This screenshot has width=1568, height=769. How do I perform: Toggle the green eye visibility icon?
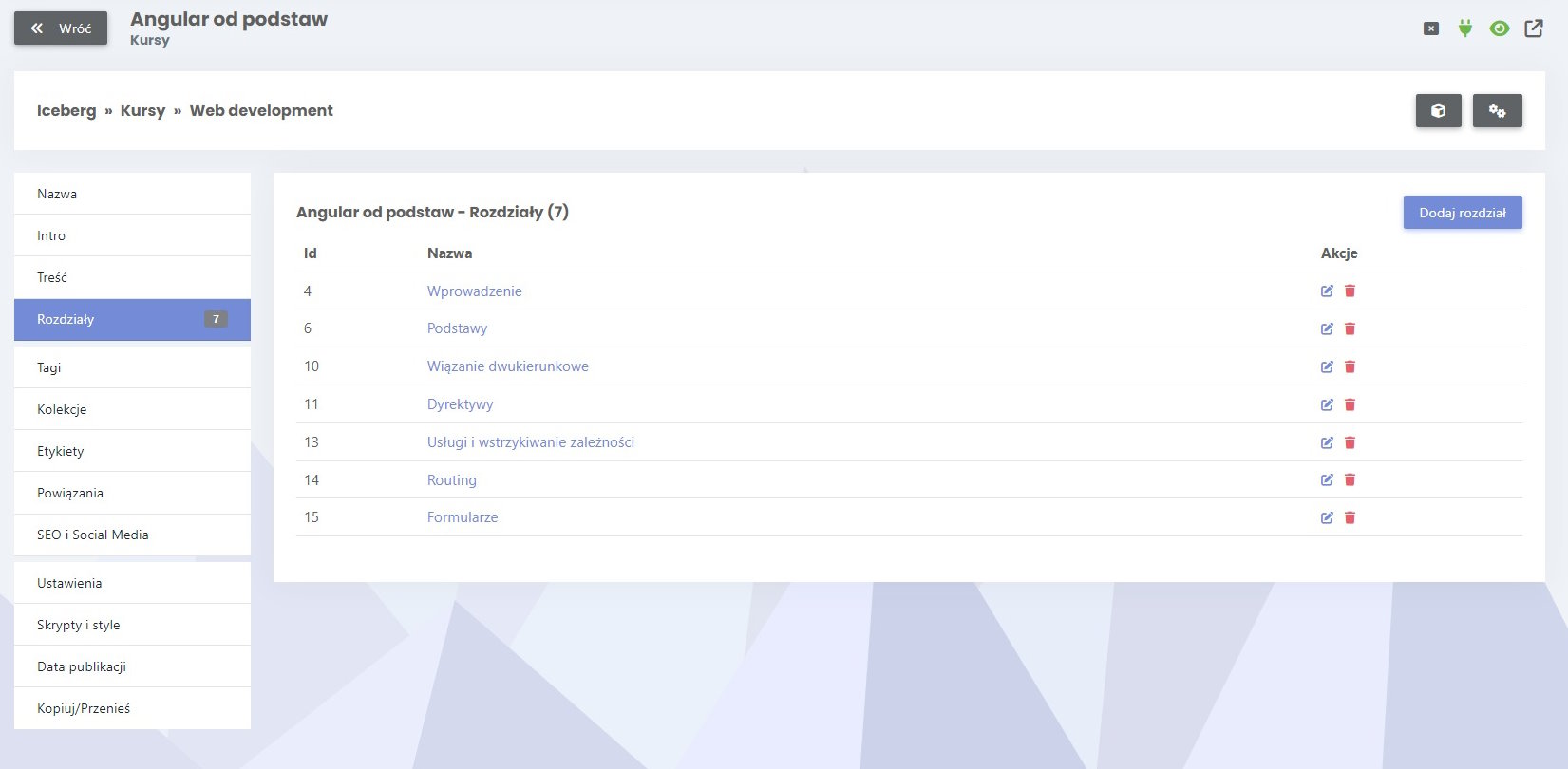coord(1500,28)
